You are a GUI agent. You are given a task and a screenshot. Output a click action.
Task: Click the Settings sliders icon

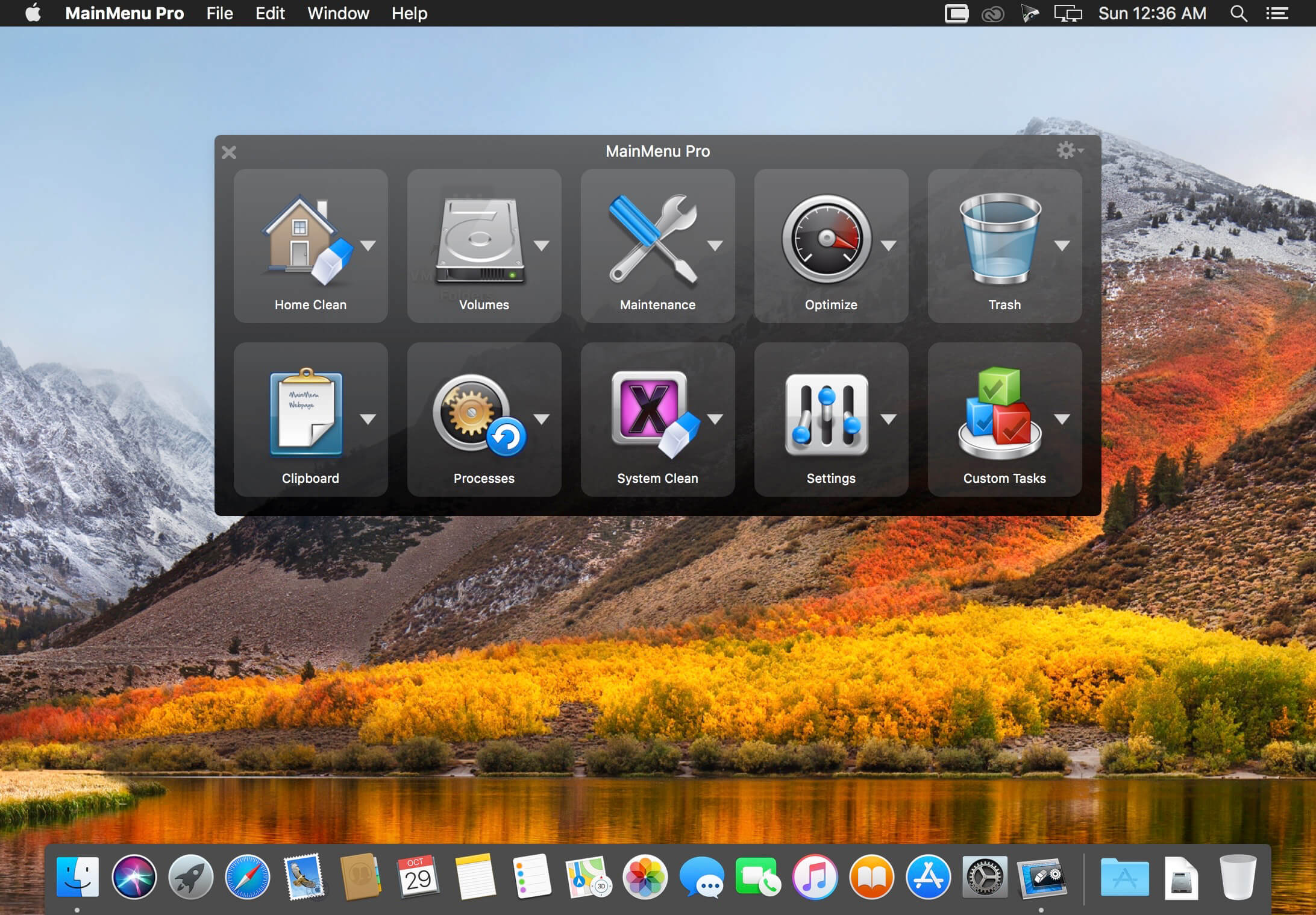point(827,414)
